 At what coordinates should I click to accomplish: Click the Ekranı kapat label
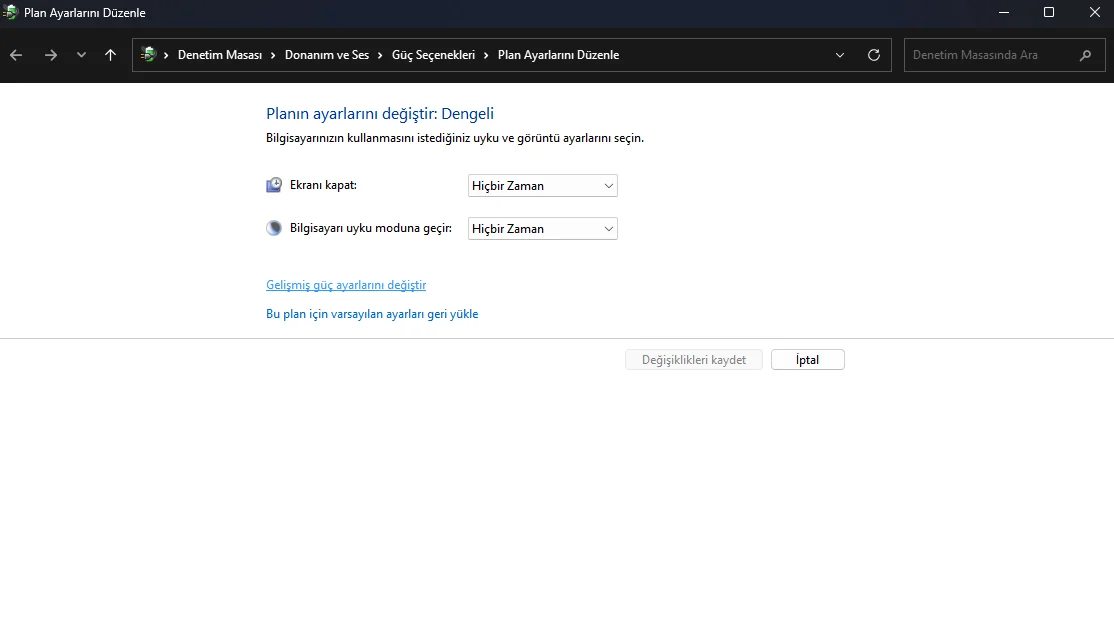point(323,185)
